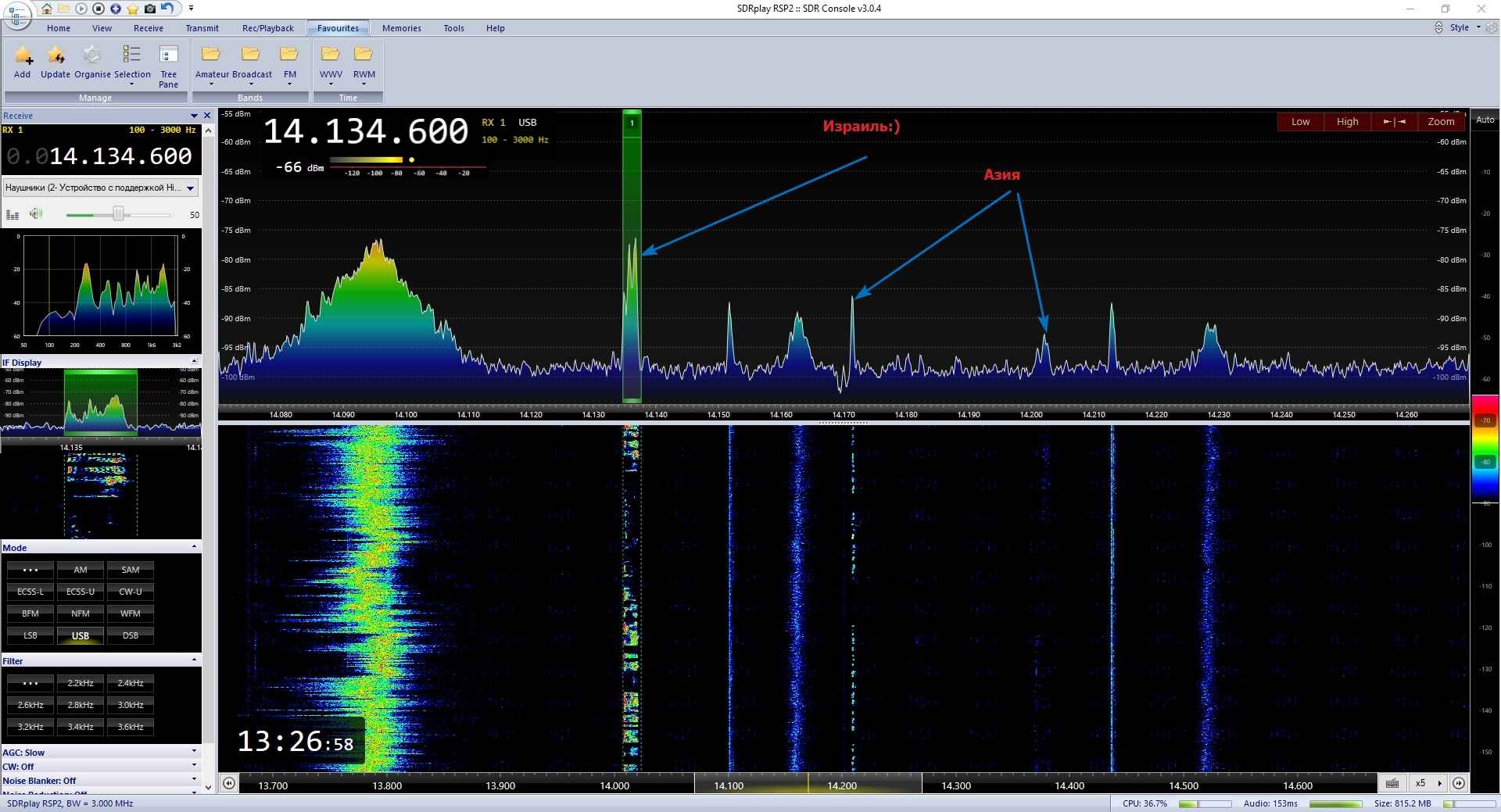This screenshot has height=812, width=1501.
Task: Open the FM bands folder dropdown
Action: pyautogui.click(x=290, y=66)
